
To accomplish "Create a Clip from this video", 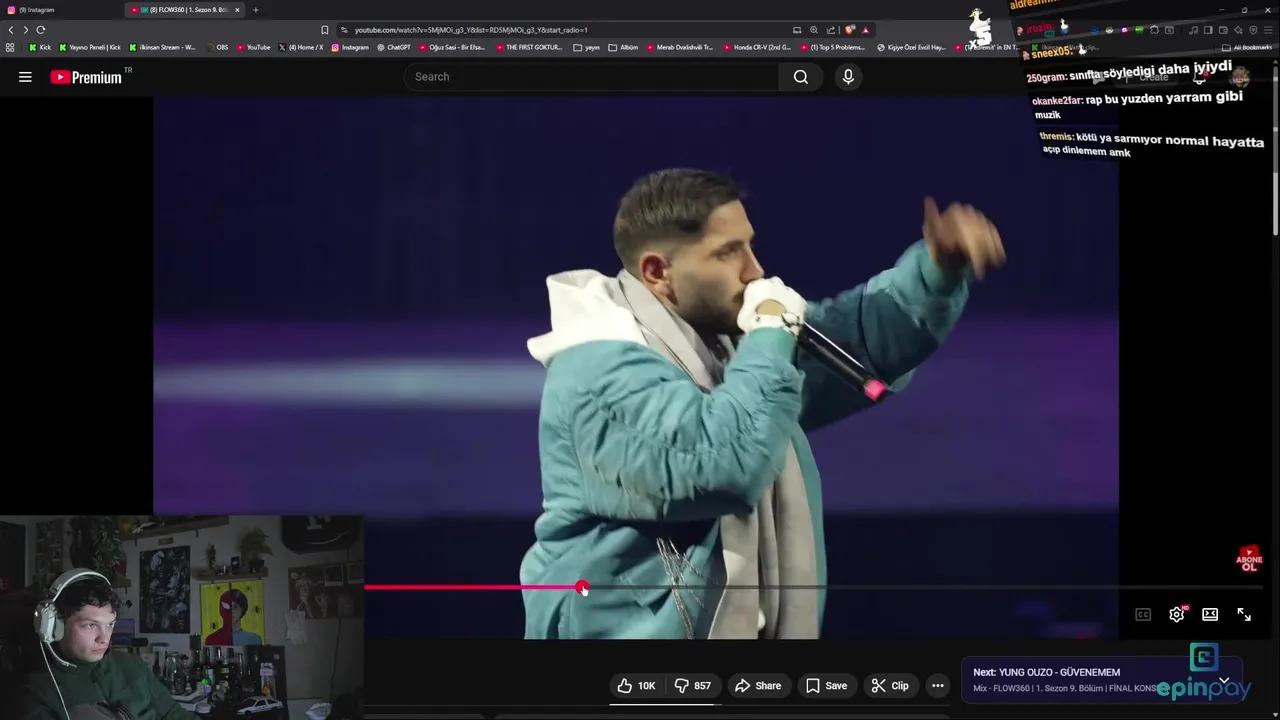I will tap(890, 685).
